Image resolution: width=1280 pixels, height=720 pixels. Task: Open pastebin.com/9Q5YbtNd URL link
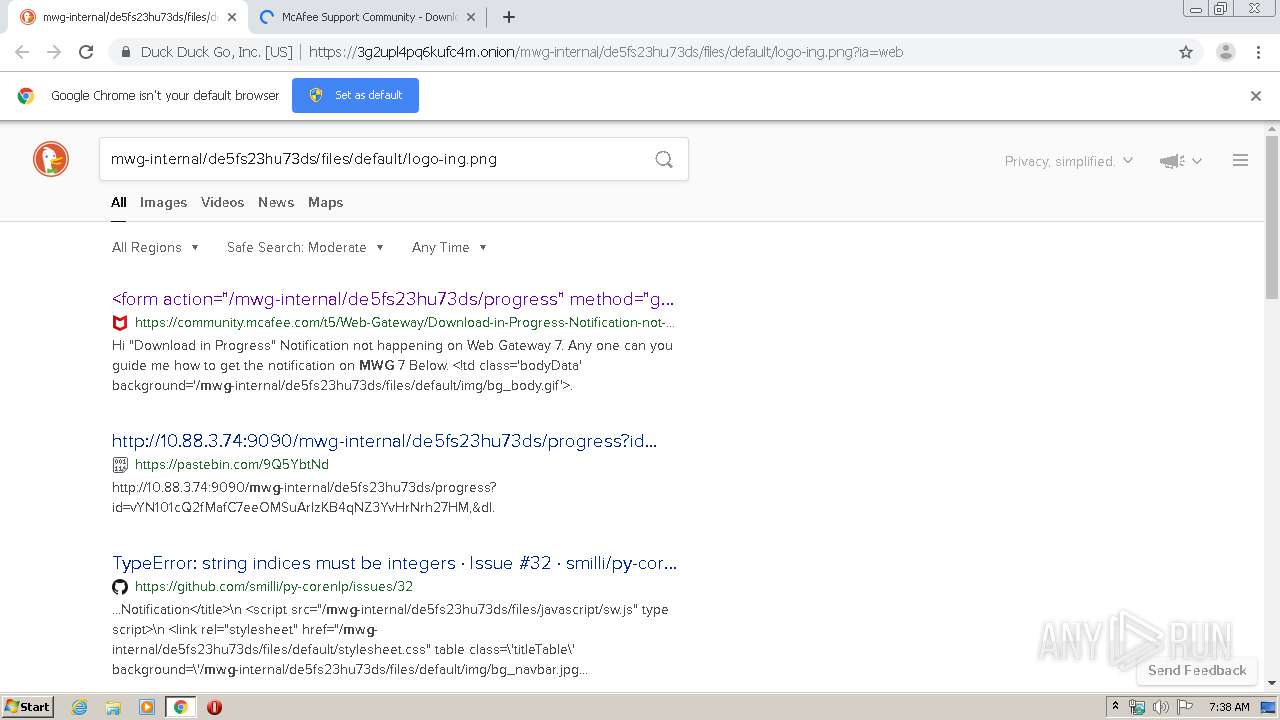232,465
